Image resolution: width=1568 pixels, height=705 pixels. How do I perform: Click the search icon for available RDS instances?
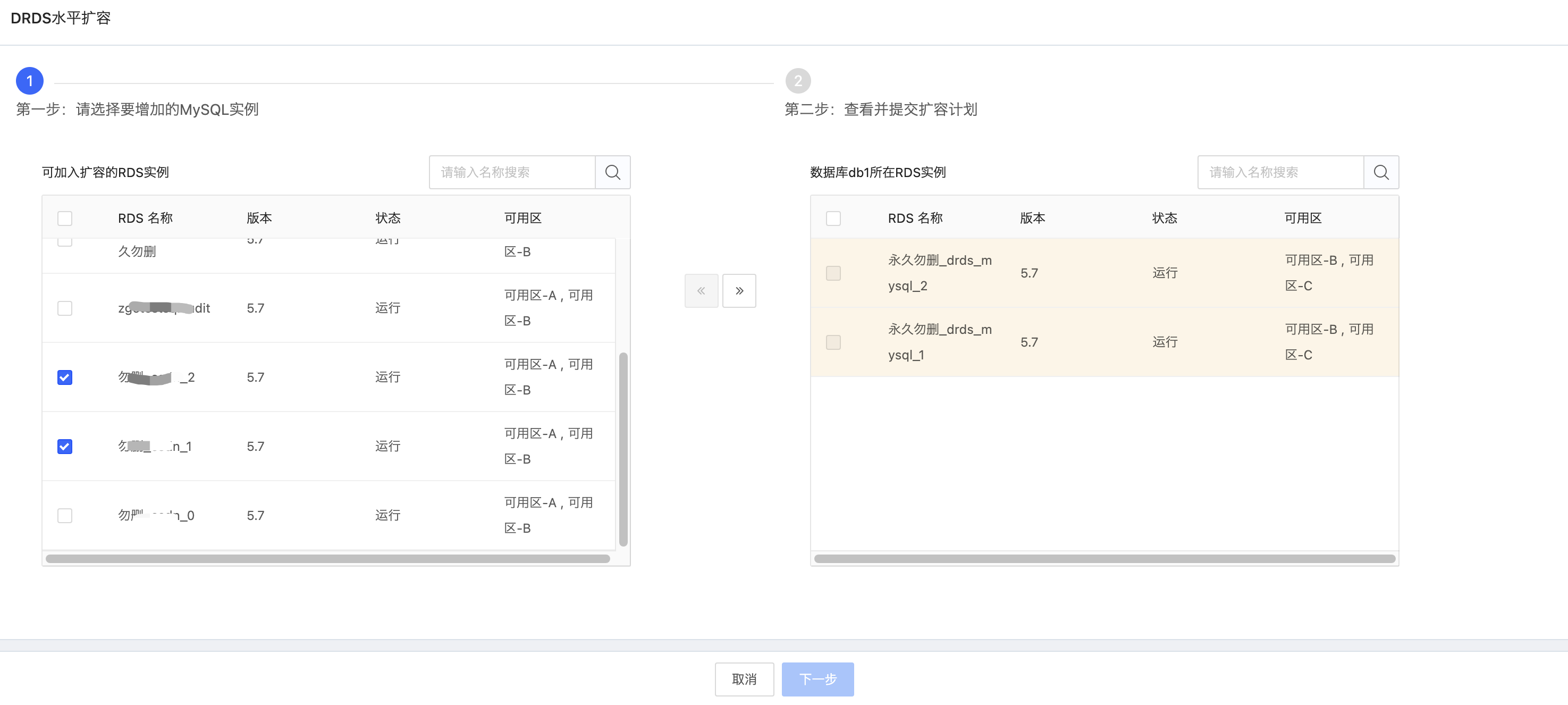click(612, 172)
